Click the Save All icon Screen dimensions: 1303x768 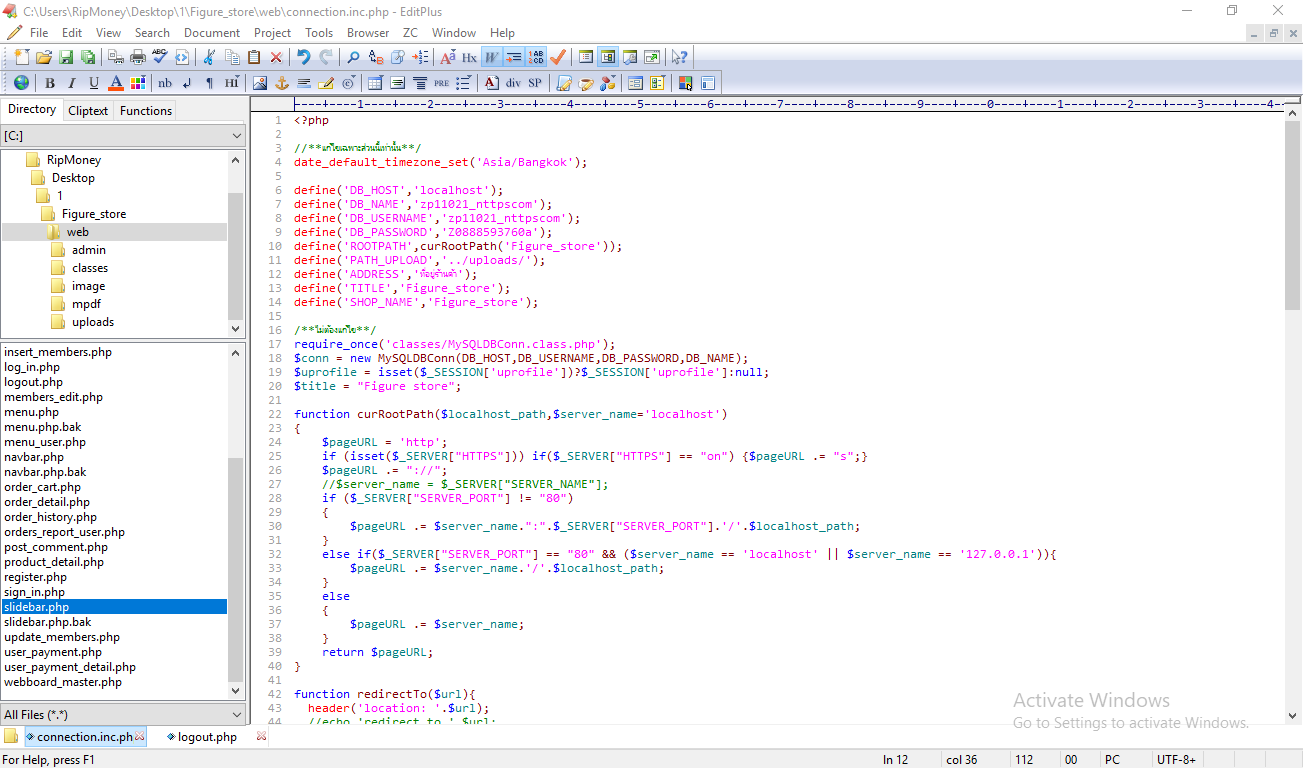[x=87, y=57]
